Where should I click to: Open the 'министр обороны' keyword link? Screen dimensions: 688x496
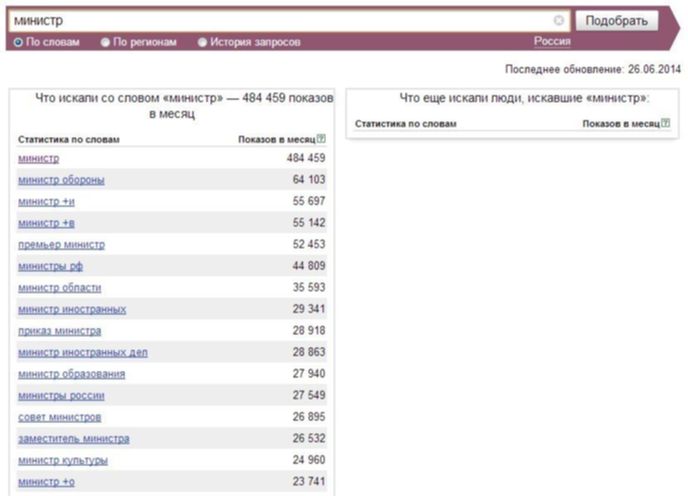61,180
